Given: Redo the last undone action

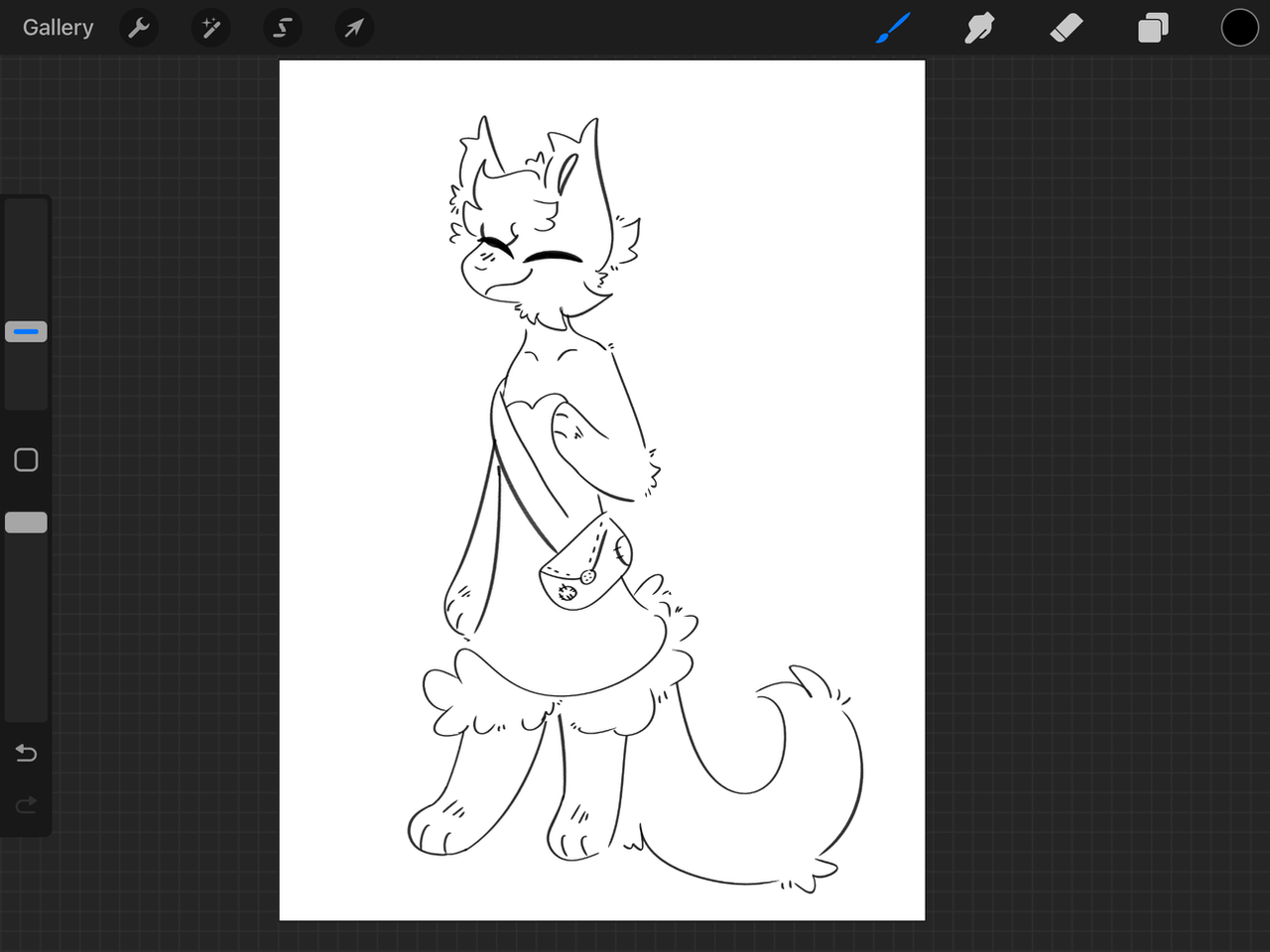Looking at the screenshot, I should pyautogui.click(x=26, y=804).
